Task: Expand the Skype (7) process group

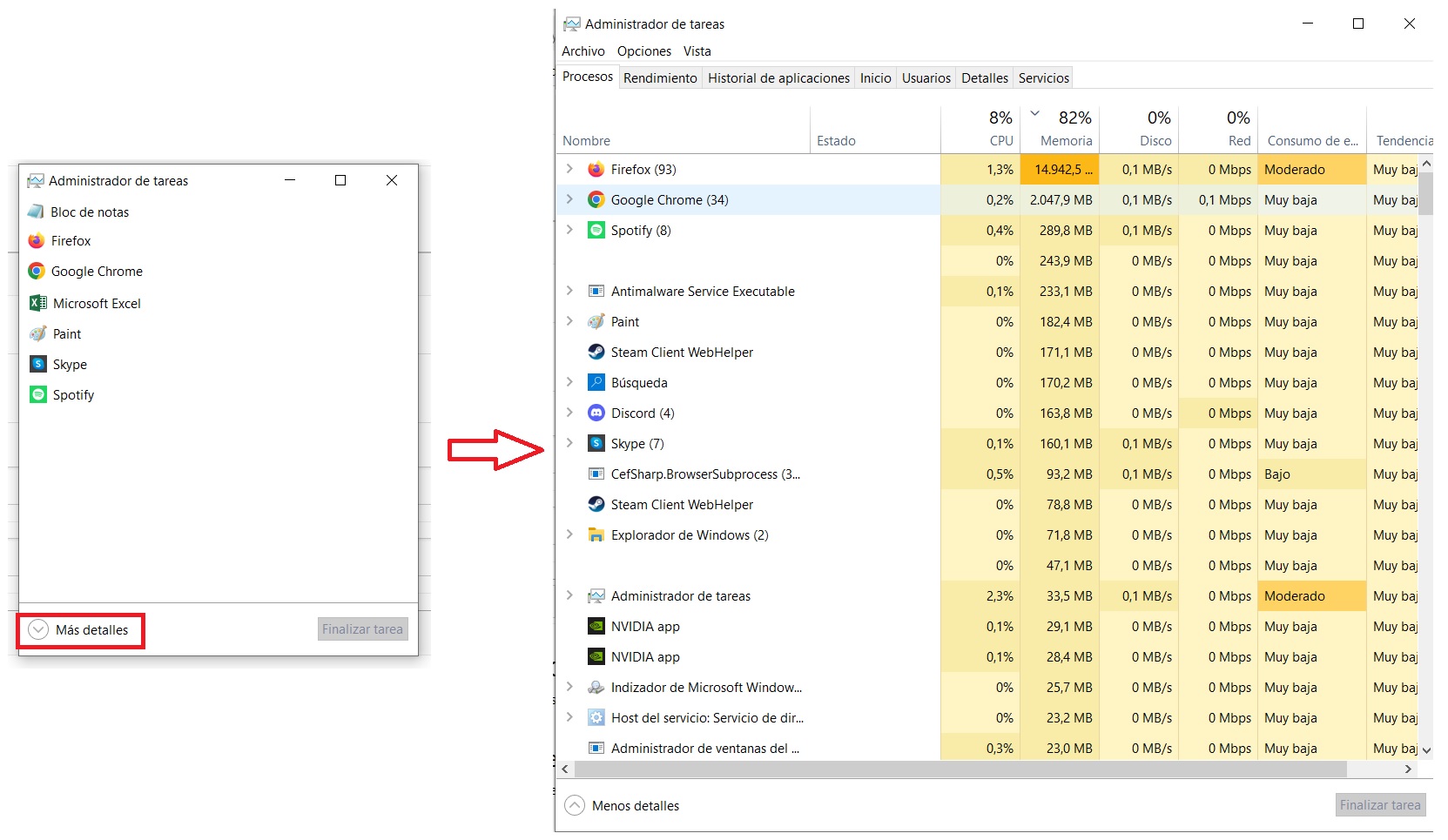Action: coord(569,443)
